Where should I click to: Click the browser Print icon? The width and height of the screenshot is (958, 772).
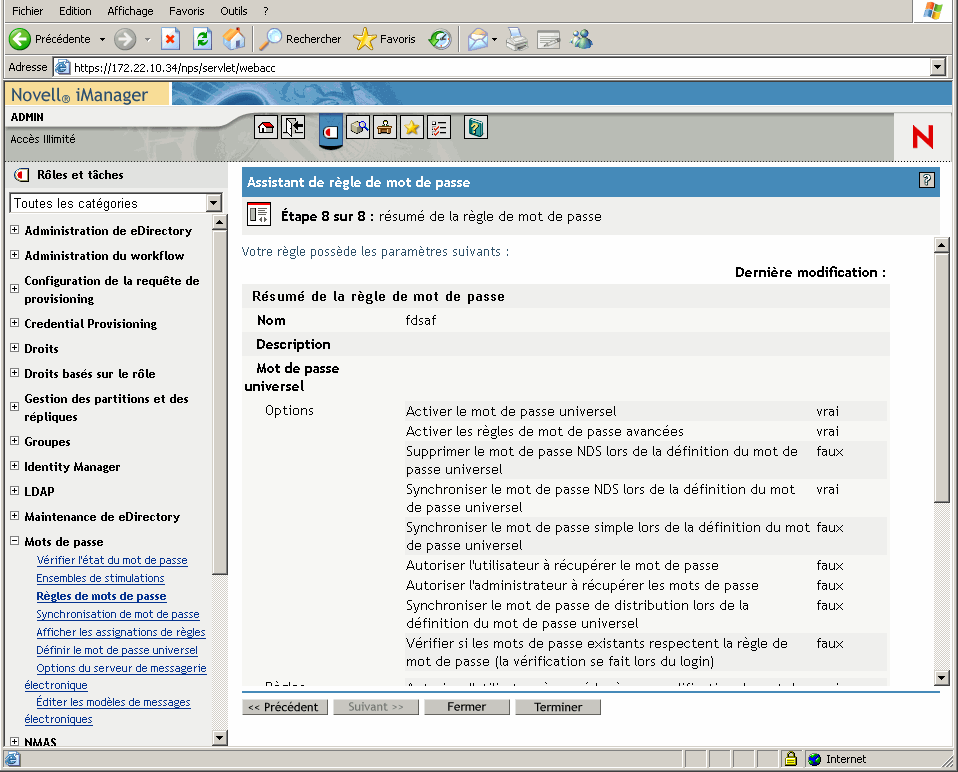pos(516,39)
